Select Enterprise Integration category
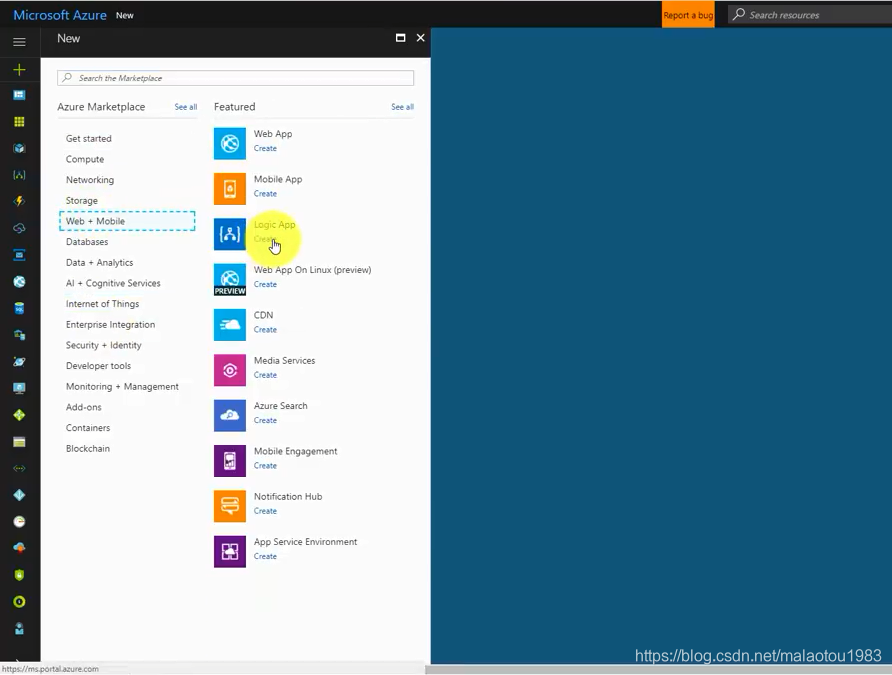Image resolution: width=892 pixels, height=675 pixels. 110,324
